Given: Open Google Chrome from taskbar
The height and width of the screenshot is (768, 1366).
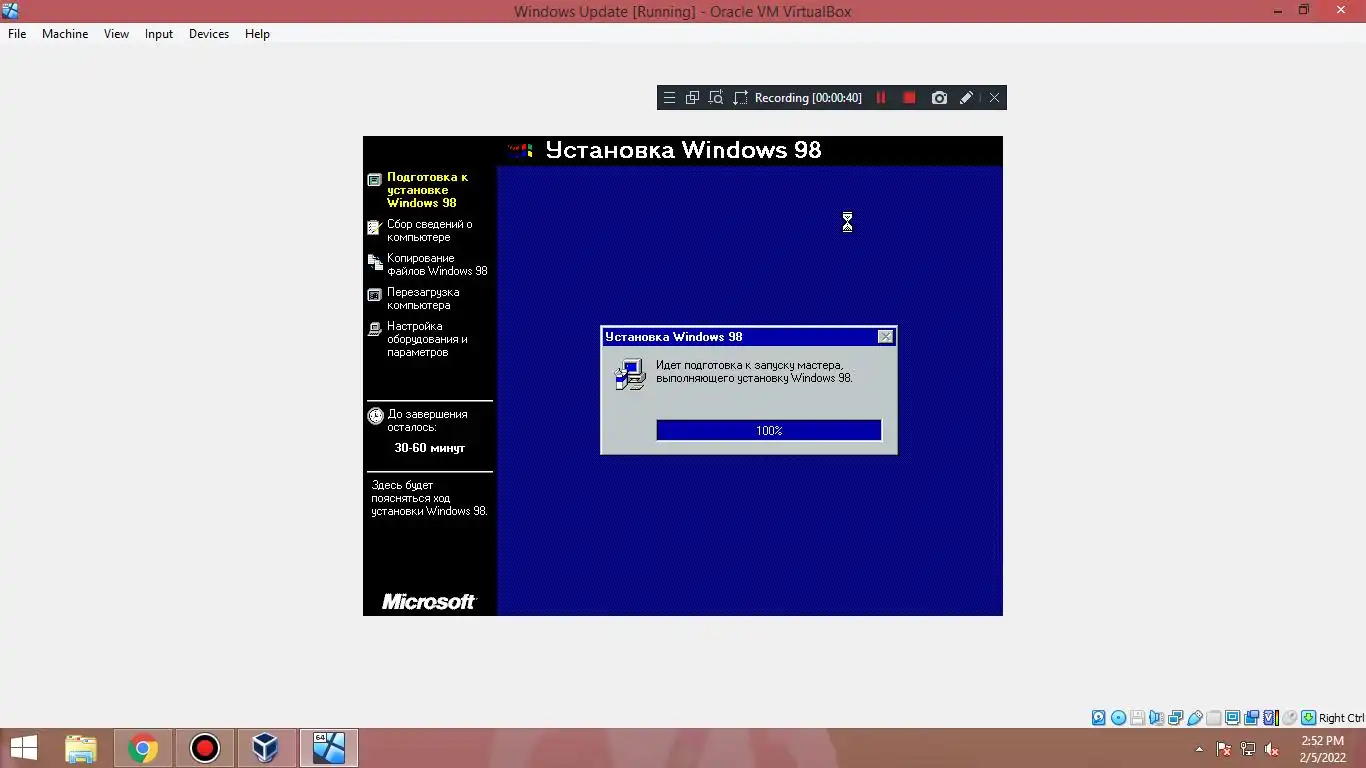Looking at the screenshot, I should point(143,748).
